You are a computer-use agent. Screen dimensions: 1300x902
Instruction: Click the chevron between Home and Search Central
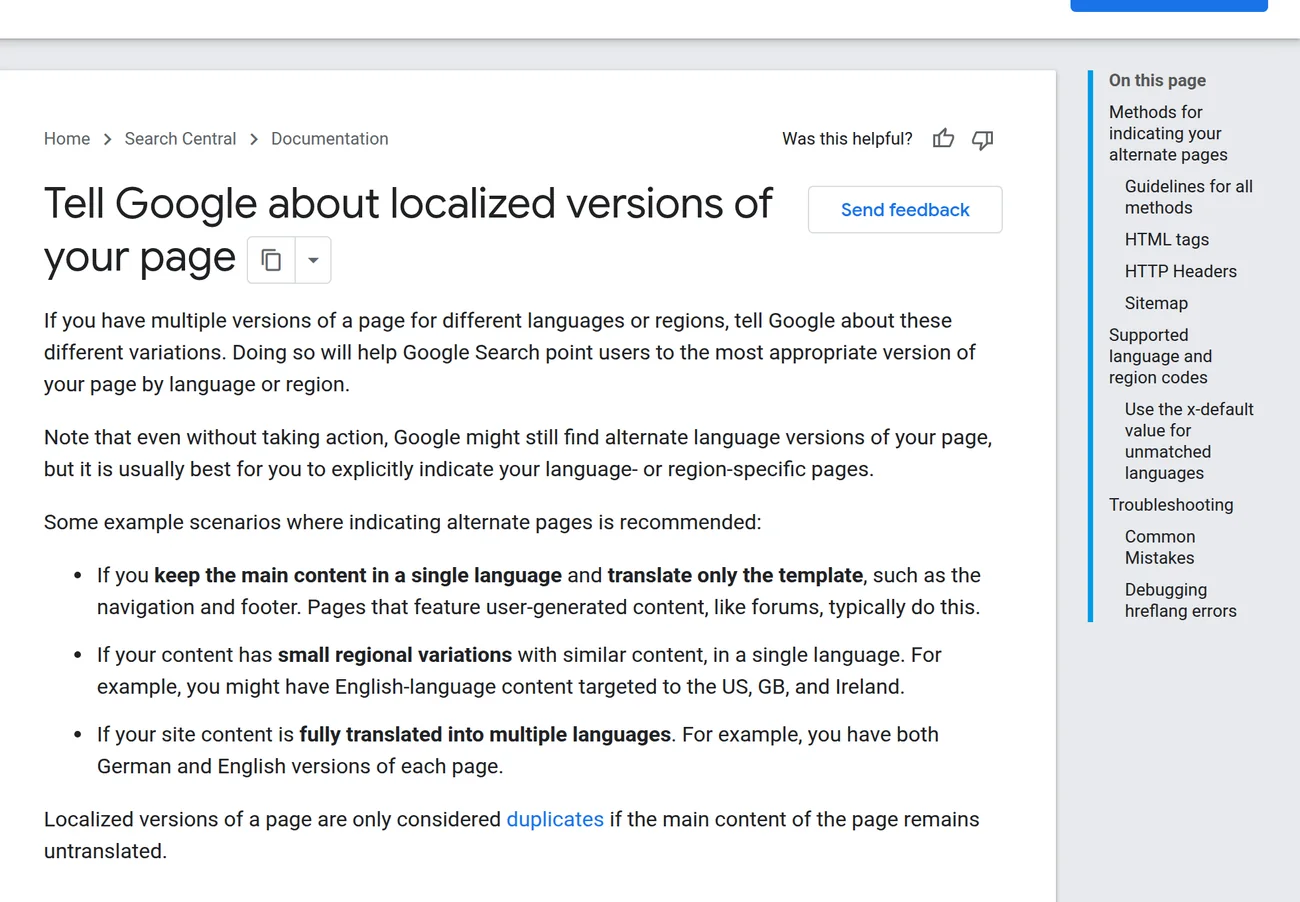[107, 139]
